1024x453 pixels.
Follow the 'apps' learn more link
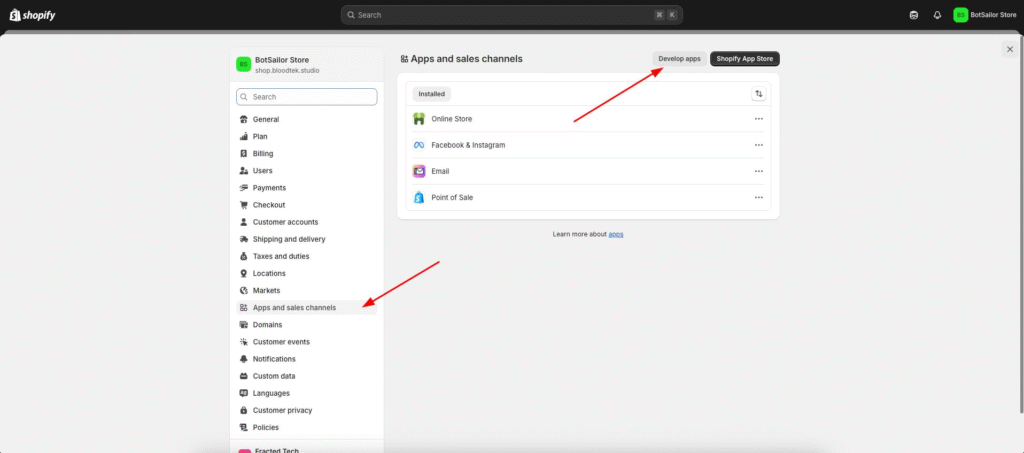point(616,234)
